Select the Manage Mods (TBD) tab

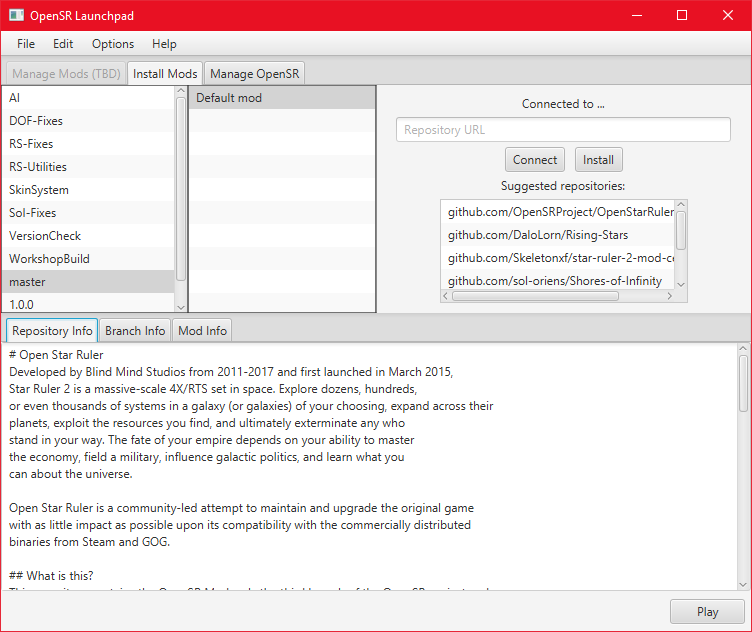coord(66,73)
